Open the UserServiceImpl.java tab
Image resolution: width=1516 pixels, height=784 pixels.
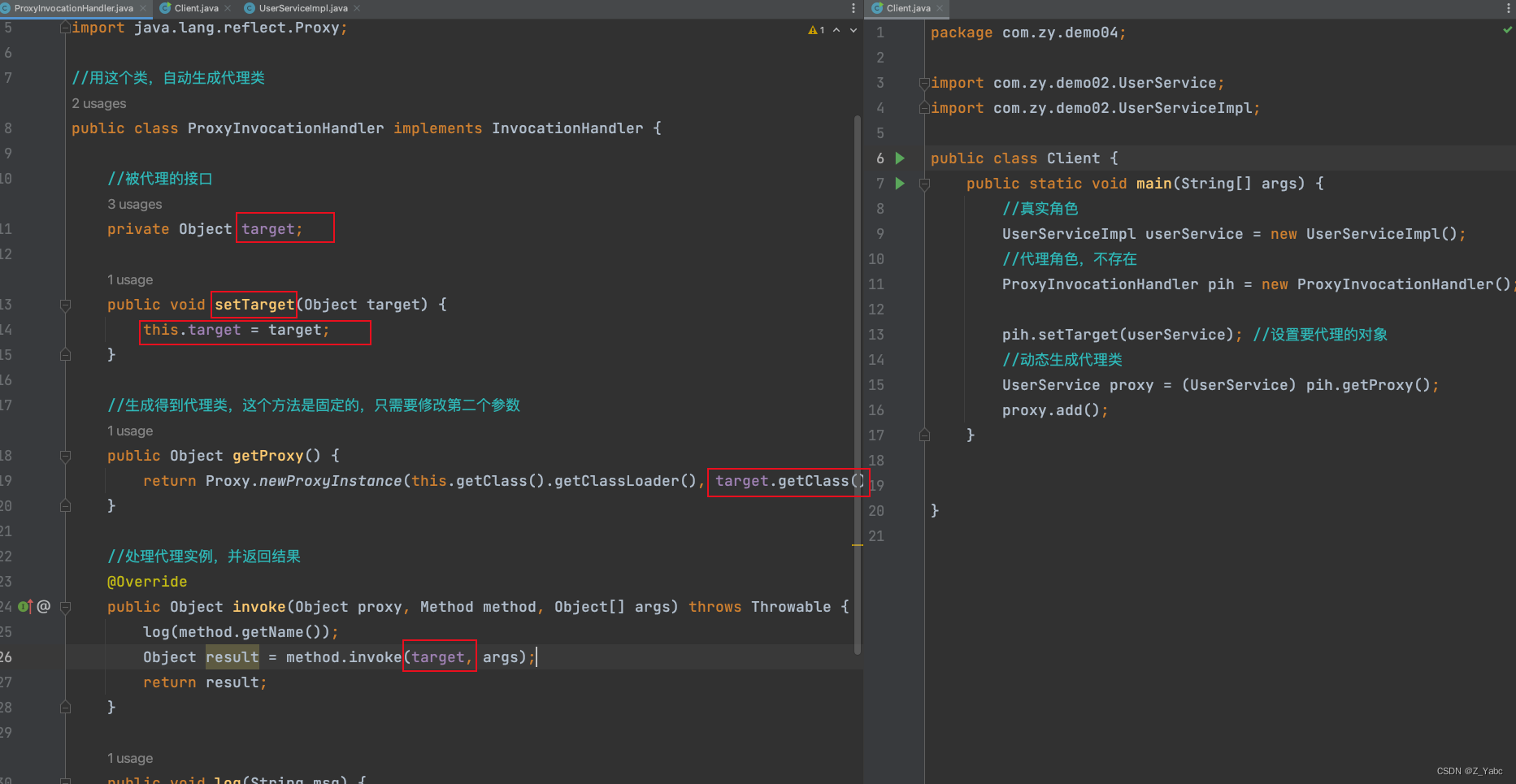tap(302, 8)
